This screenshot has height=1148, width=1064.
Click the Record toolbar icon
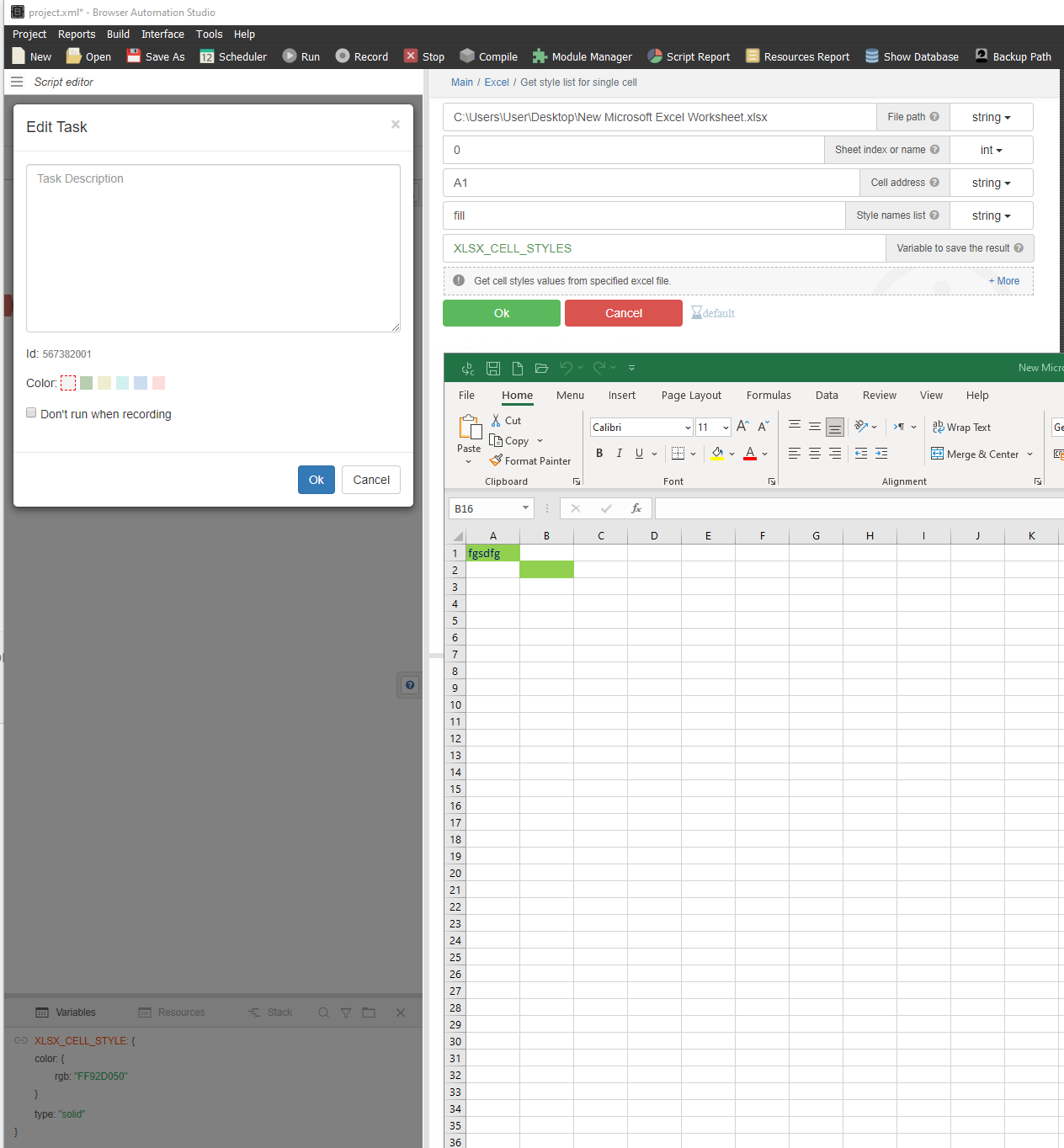pyautogui.click(x=343, y=56)
